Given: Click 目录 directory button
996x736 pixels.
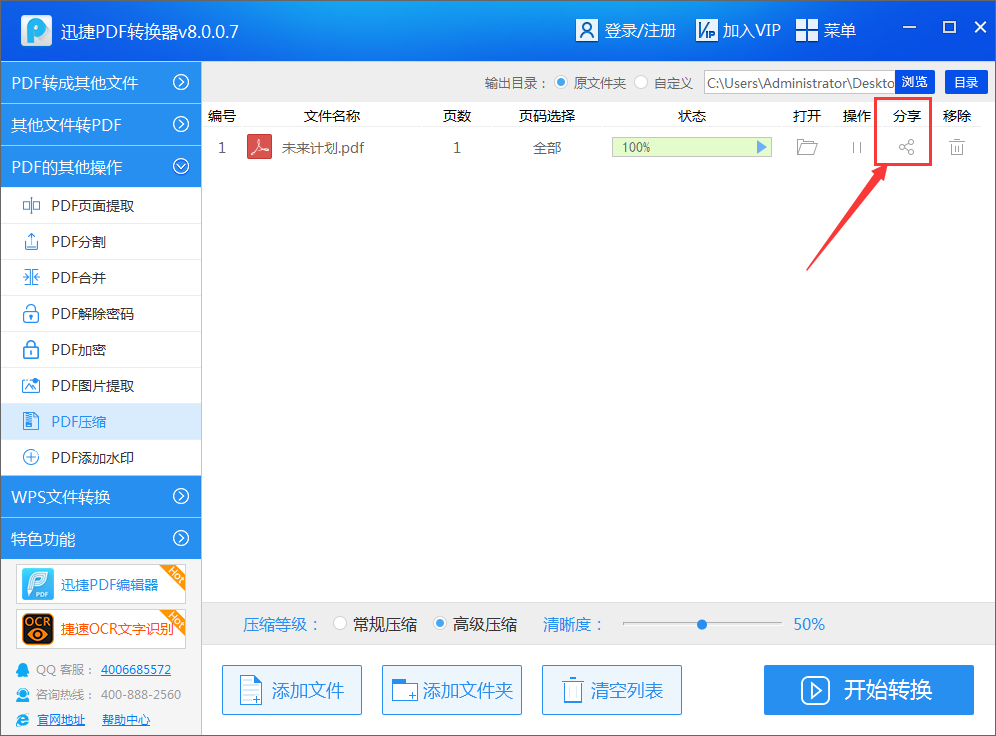Looking at the screenshot, I should click(966, 82).
